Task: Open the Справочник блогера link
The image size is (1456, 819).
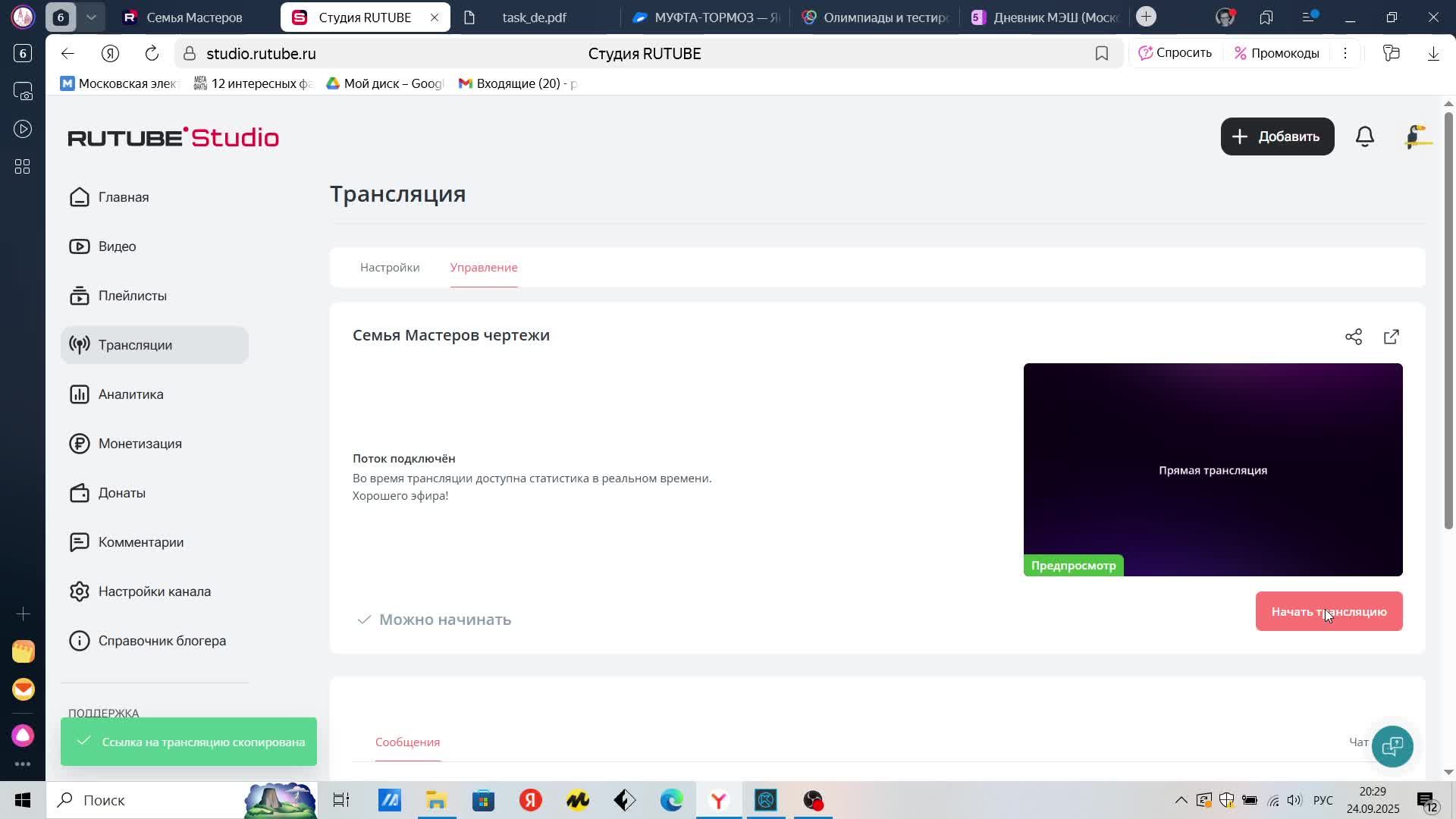Action: pos(162,641)
